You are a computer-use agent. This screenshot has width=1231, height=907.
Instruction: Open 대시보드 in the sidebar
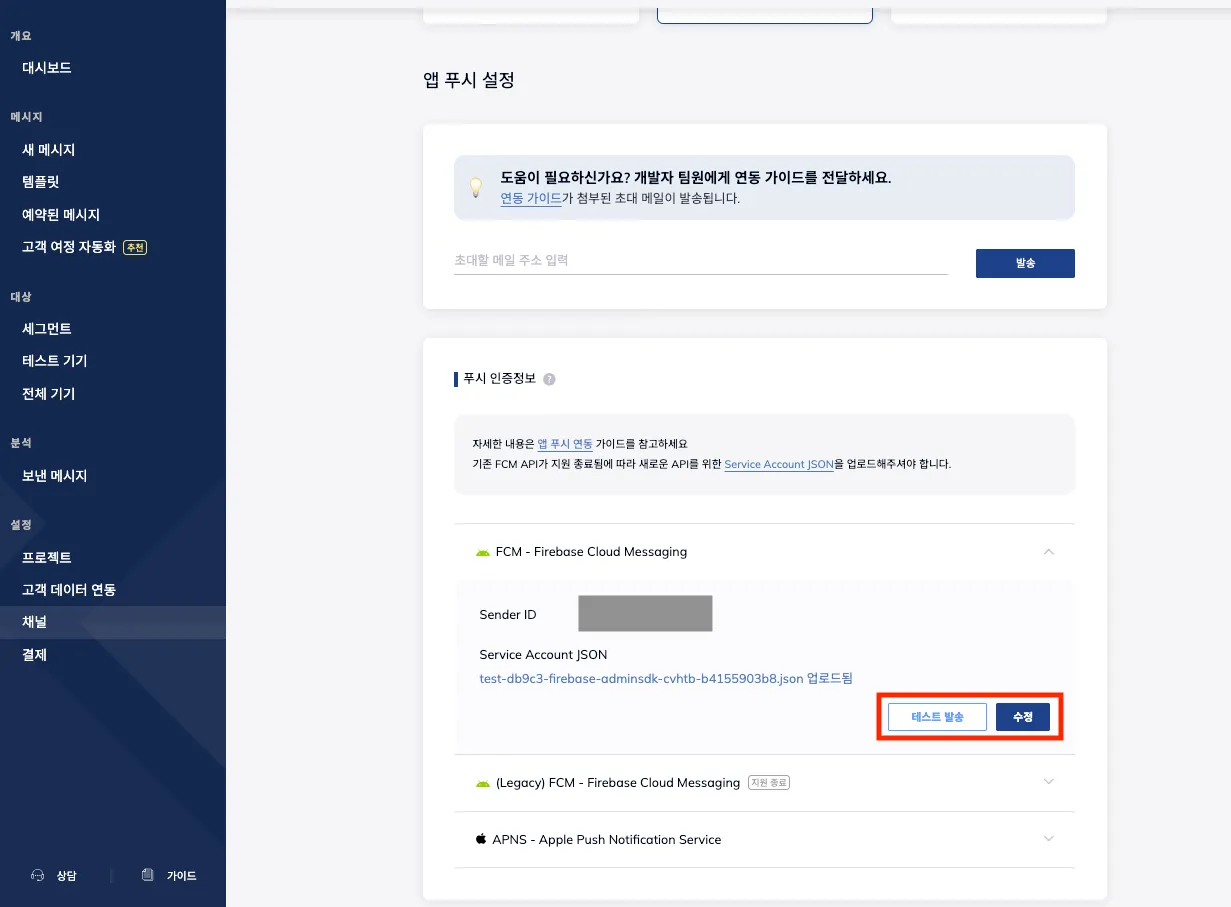click(47, 68)
